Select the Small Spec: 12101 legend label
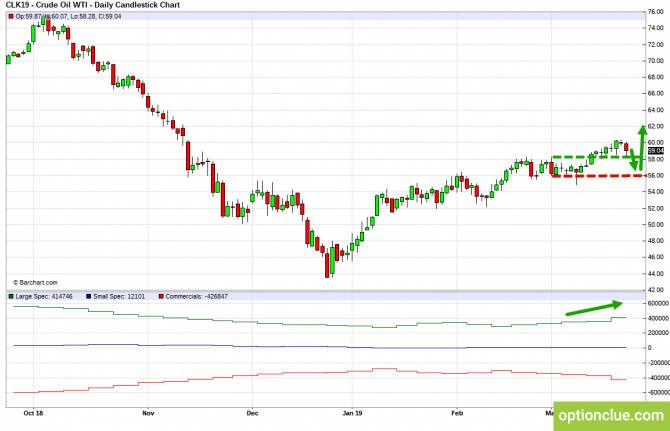This screenshot has height=431, width=670. tap(119, 296)
